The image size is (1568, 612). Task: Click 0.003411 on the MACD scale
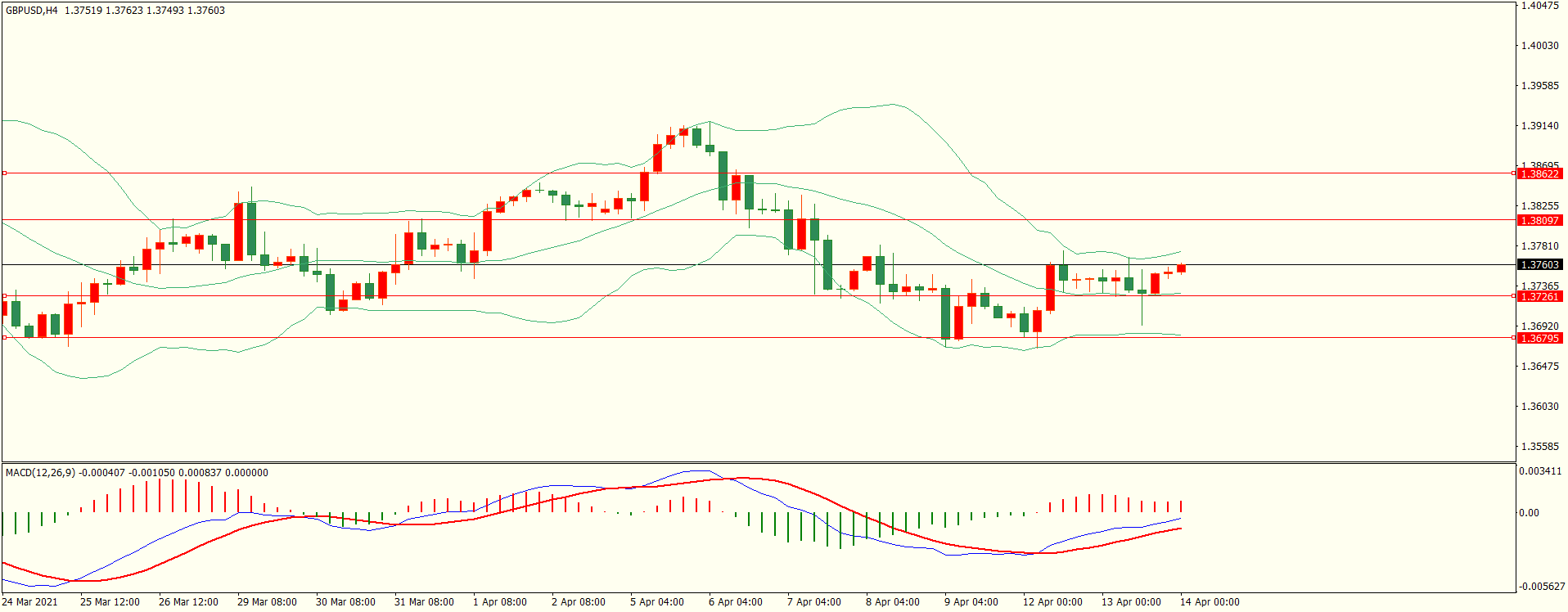[x=1539, y=471]
